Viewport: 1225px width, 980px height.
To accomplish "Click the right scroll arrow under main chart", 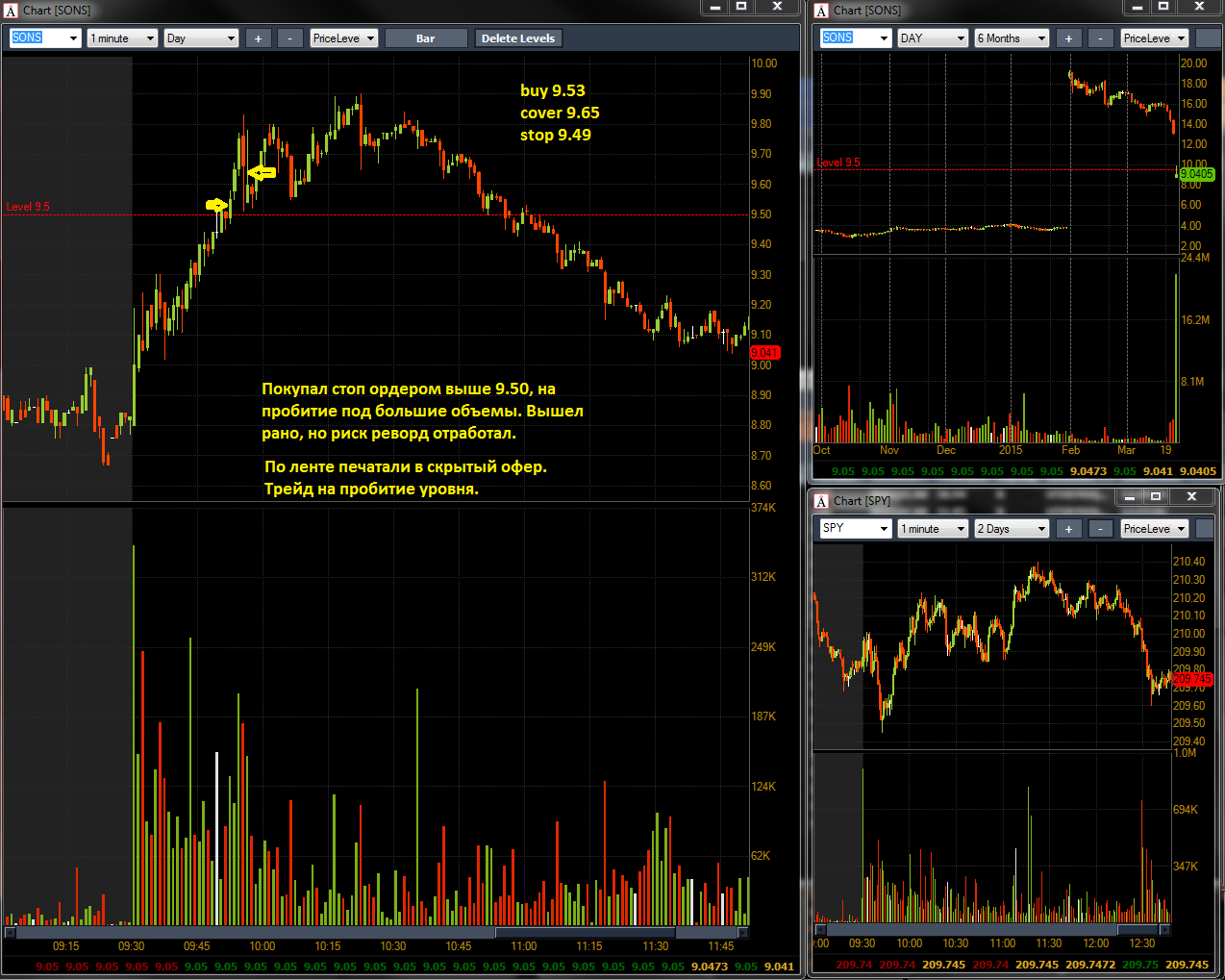I will coord(742,933).
